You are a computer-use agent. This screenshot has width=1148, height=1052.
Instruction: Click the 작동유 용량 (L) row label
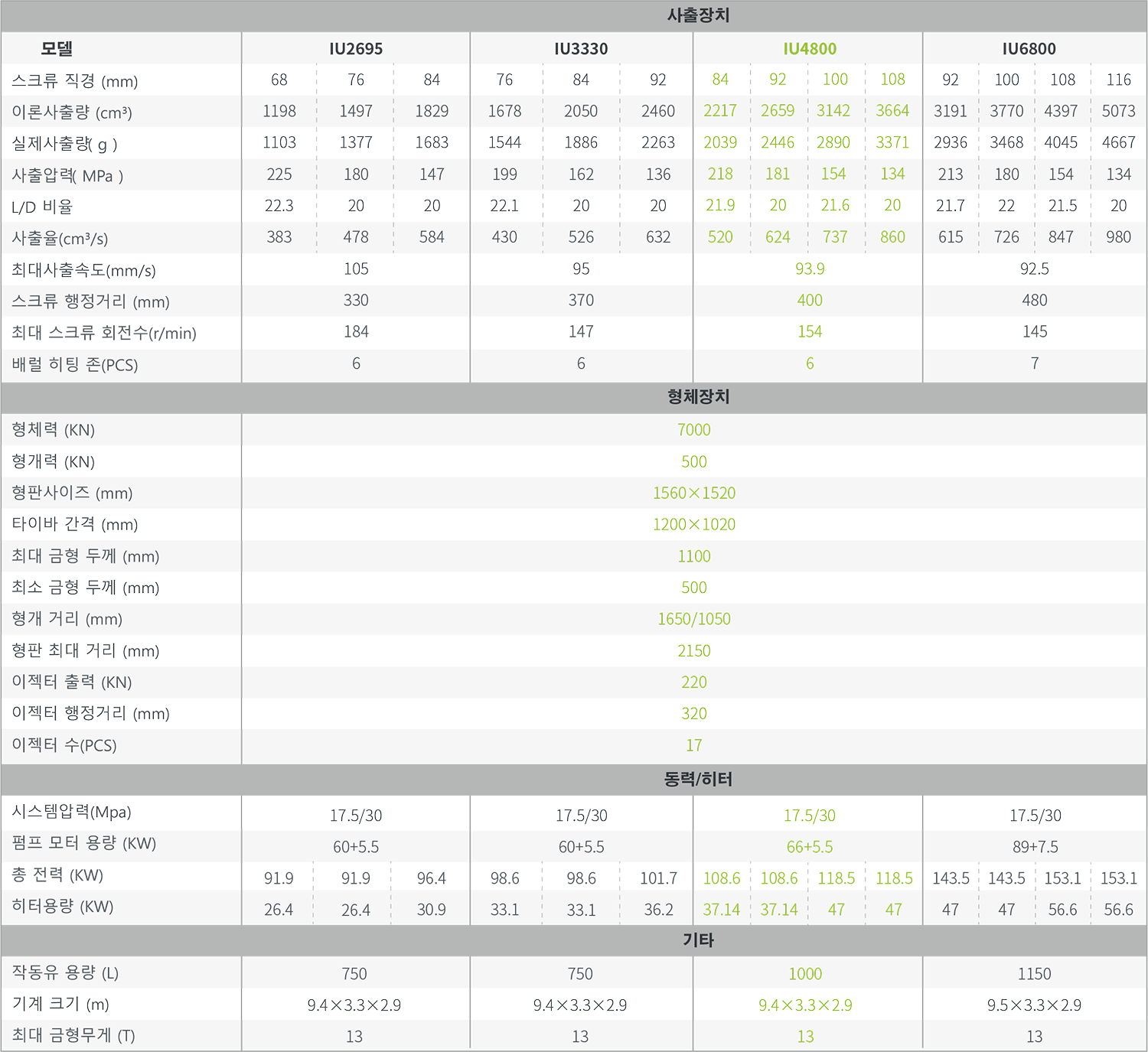point(65,973)
